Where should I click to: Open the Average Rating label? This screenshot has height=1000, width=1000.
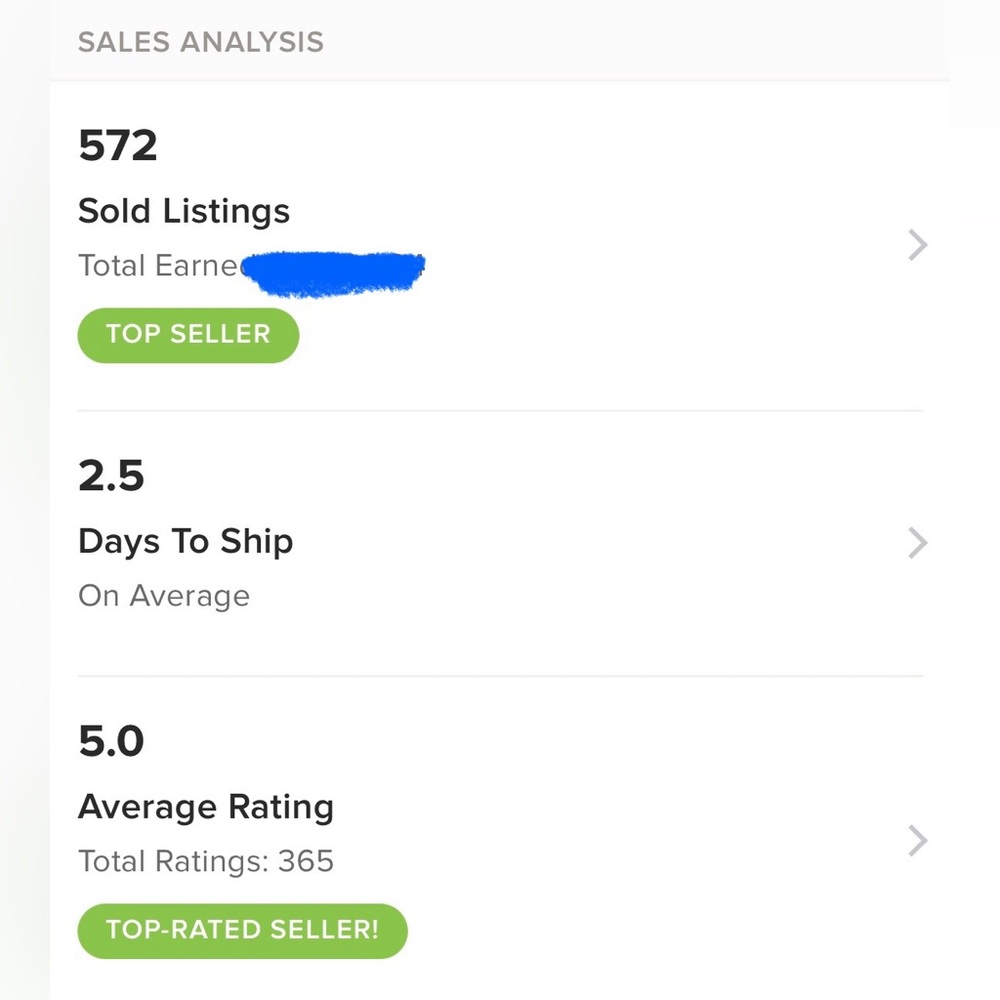pos(206,807)
